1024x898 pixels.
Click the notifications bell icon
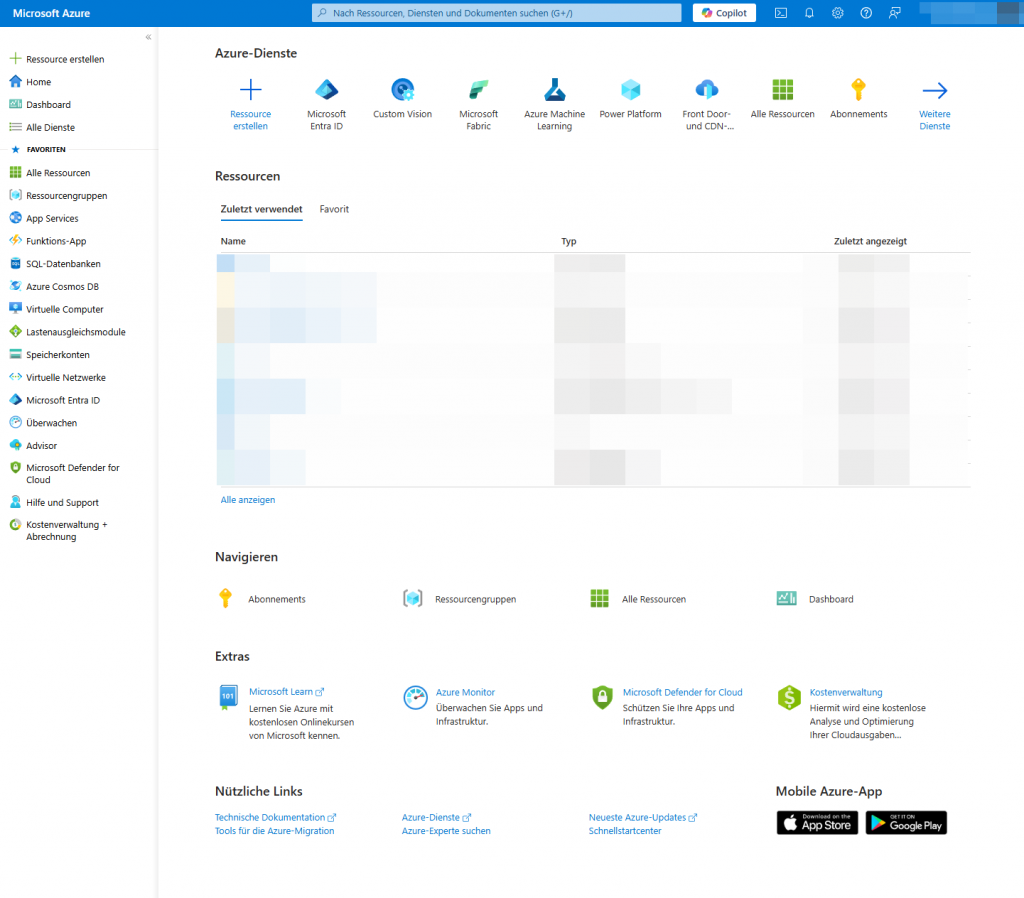click(809, 13)
